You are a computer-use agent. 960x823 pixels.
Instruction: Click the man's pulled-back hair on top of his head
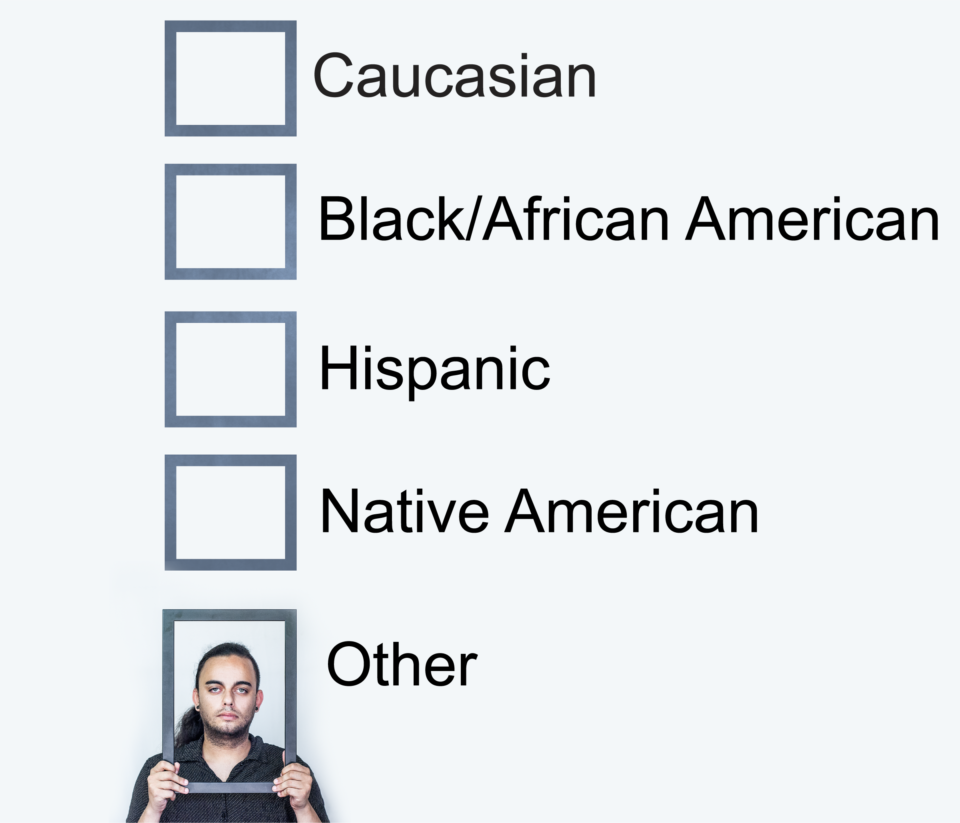click(228, 655)
